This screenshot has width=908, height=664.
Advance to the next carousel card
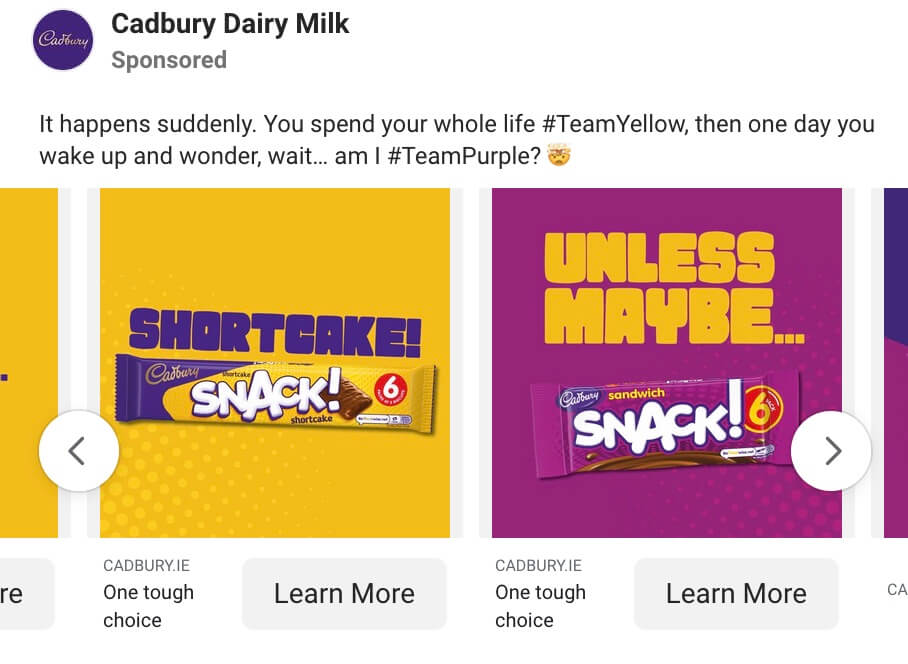click(831, 451)
